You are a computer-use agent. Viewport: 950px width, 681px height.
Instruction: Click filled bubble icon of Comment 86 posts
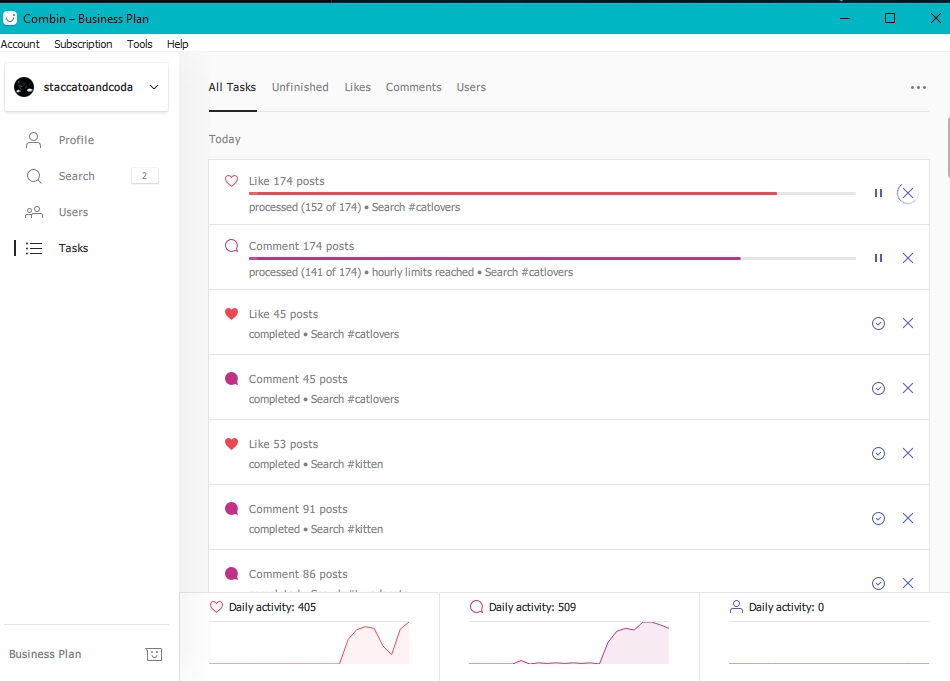tap(231, 573)
